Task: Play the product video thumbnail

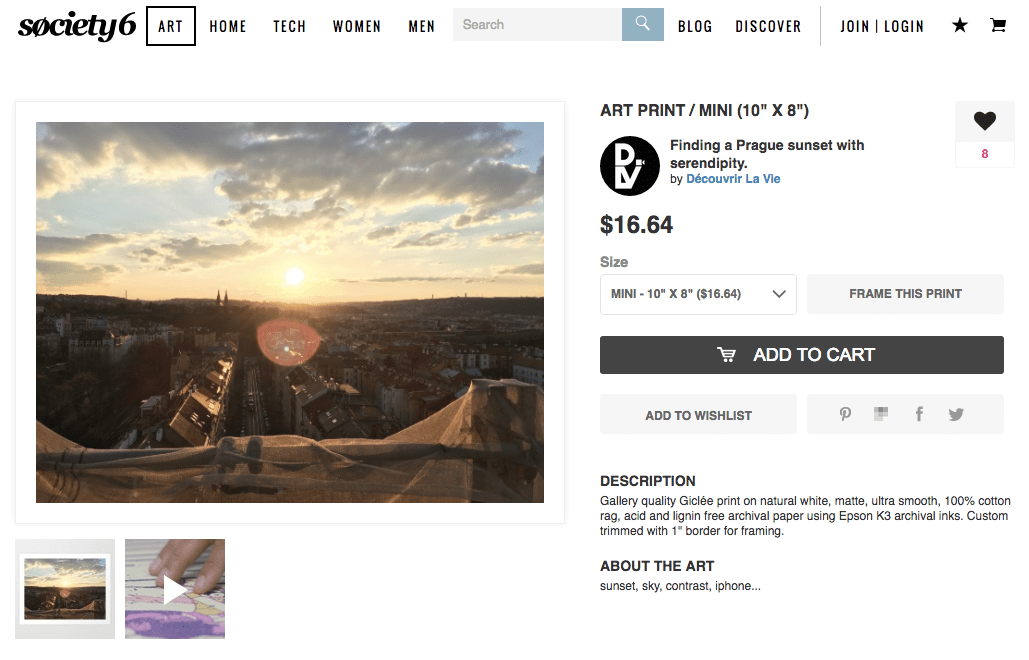Action: [175, 589]
